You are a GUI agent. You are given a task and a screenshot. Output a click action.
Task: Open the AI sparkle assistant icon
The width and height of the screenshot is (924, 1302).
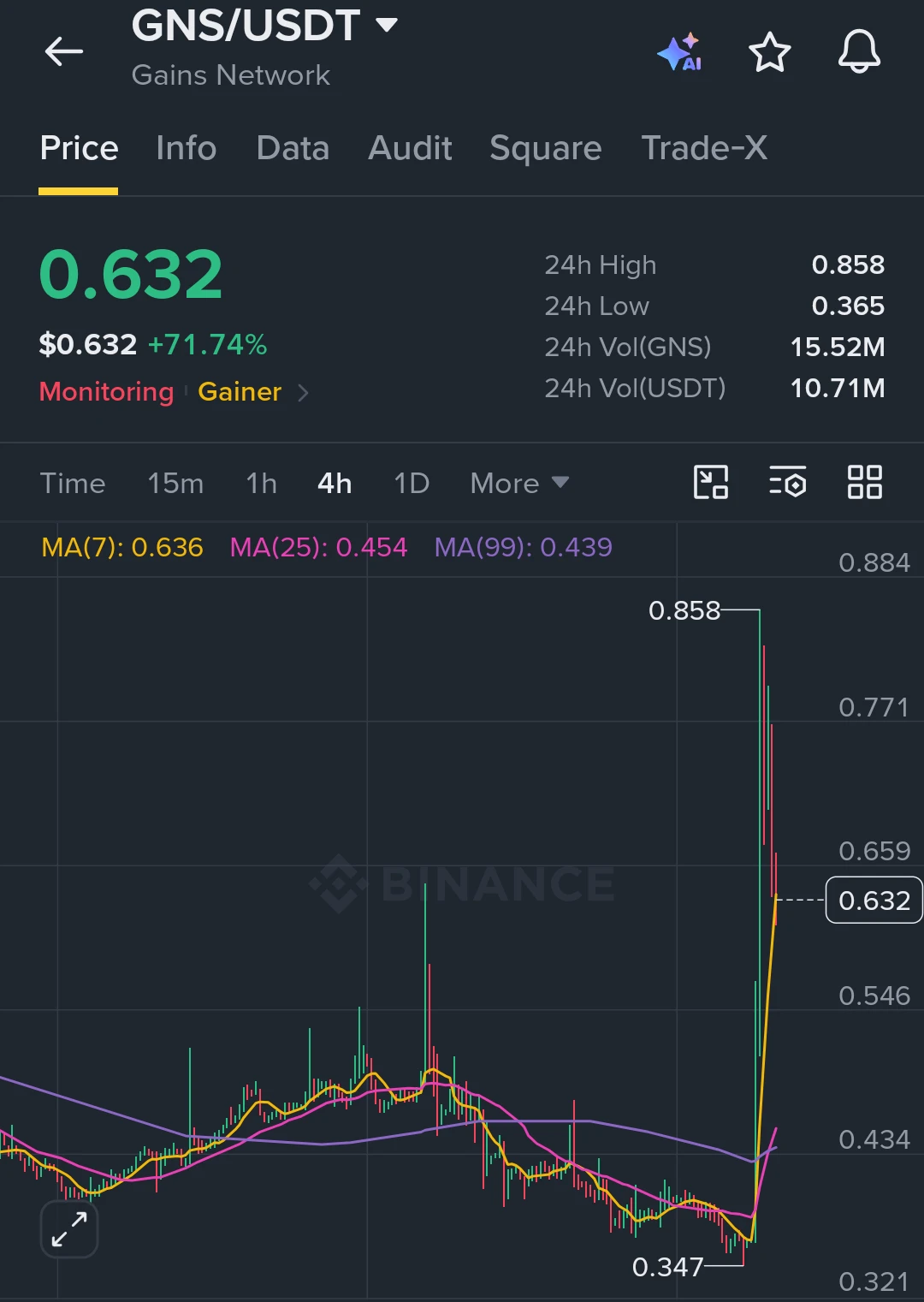pyautogui.click(x=680, y=52)
